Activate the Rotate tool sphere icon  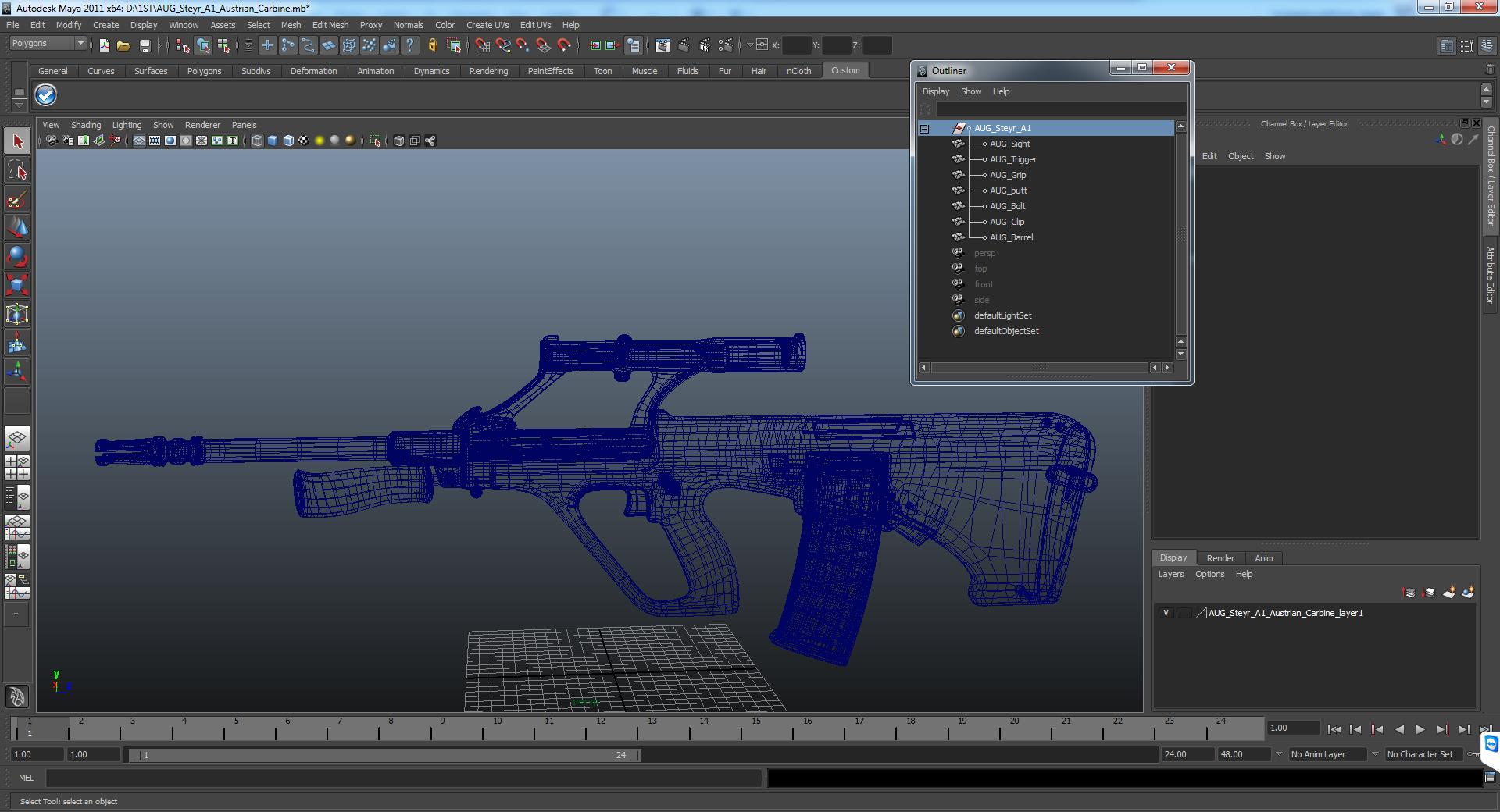pos(17,256)
